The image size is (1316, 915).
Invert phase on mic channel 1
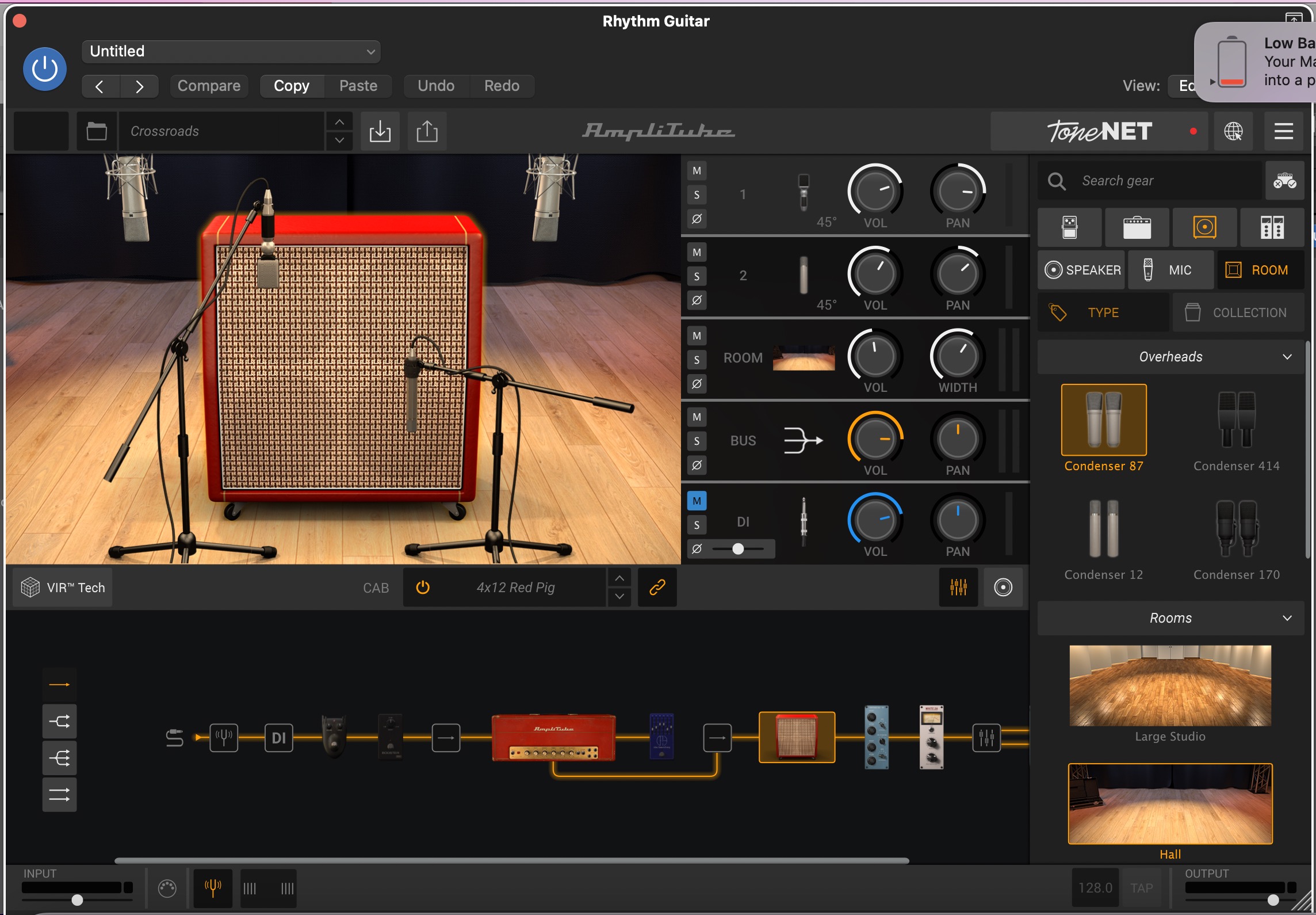point(697,219)
